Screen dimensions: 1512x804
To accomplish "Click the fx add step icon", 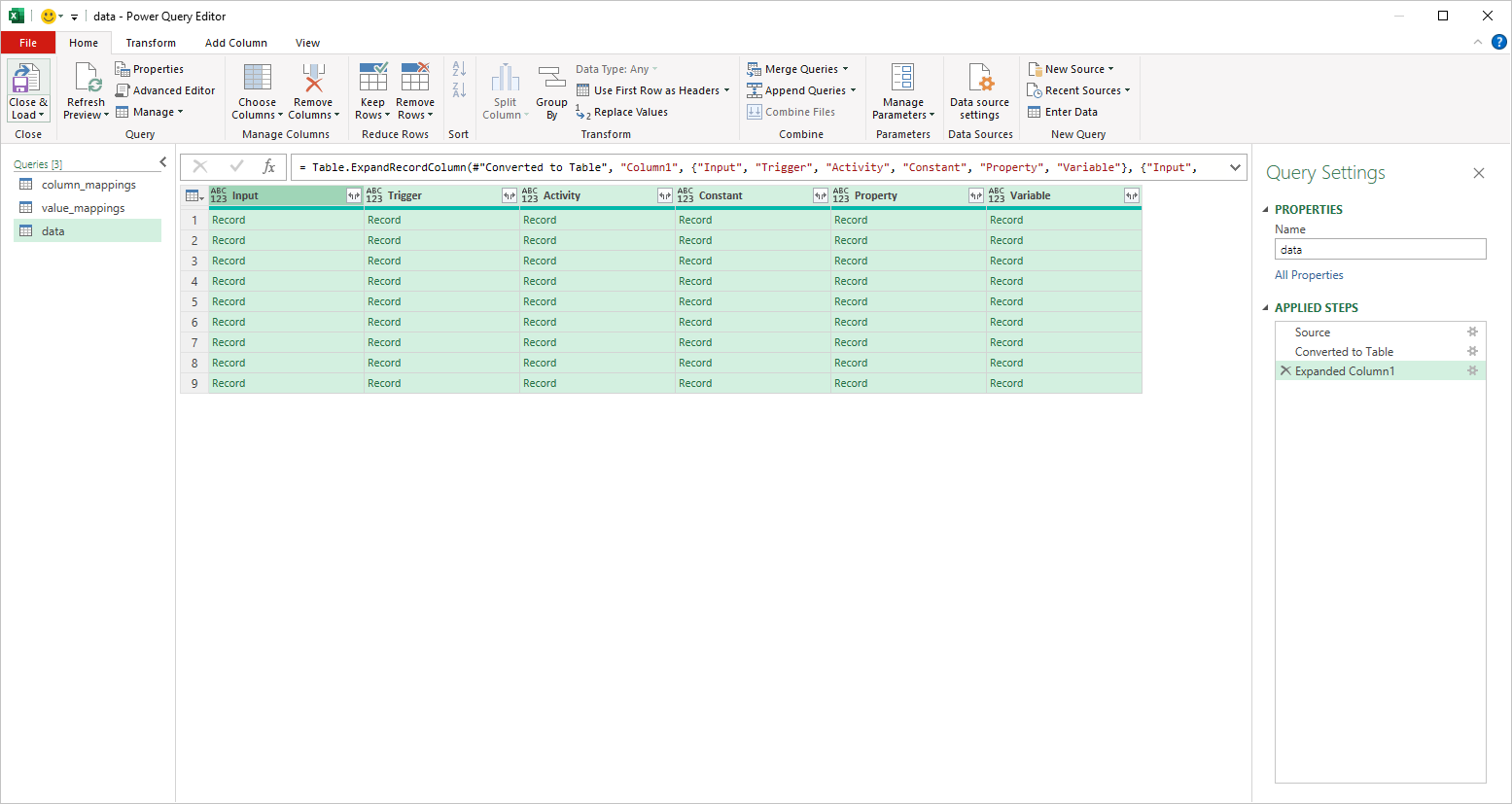I will point(269,167).
